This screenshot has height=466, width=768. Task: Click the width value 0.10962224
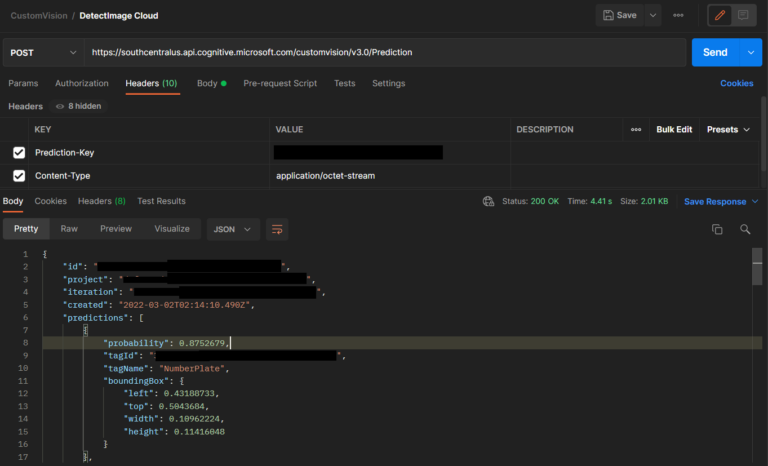point(194,419)
